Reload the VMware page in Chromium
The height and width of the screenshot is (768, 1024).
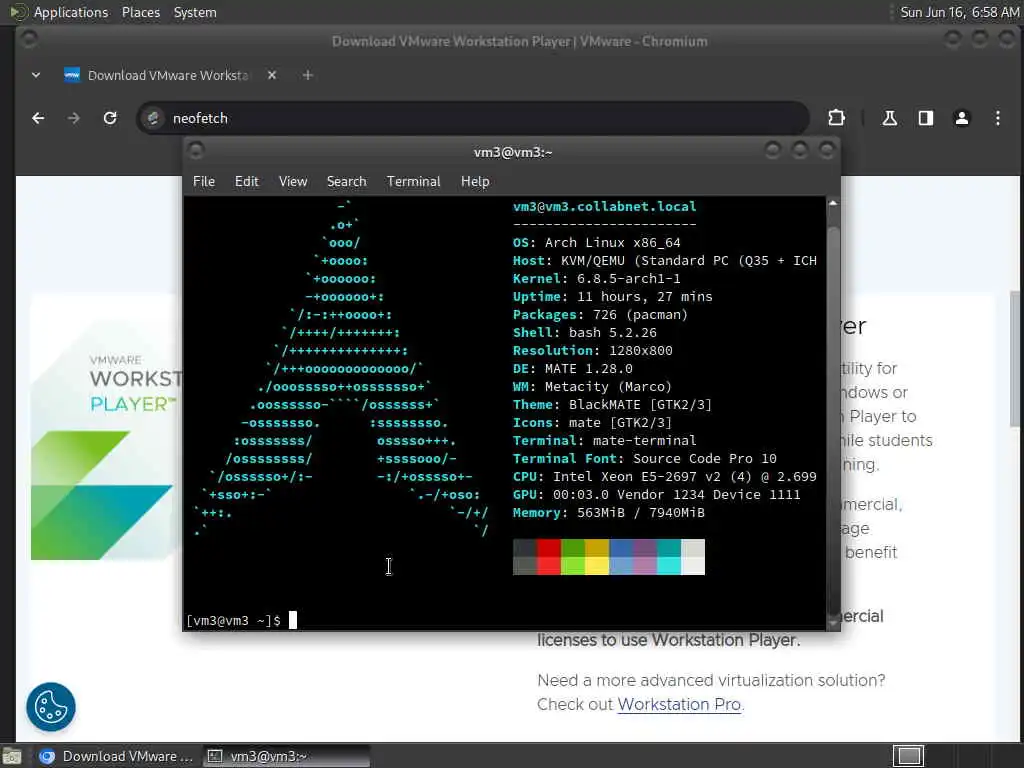click(110, 118)
